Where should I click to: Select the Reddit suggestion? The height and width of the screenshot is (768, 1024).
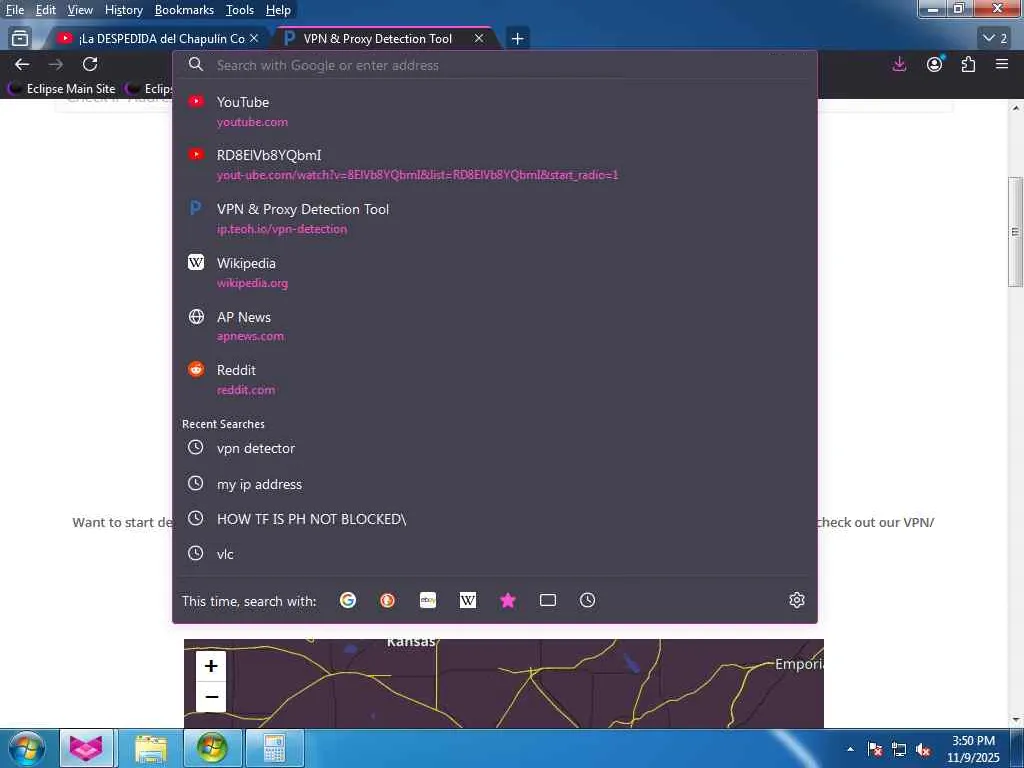(x=494, y=379)
